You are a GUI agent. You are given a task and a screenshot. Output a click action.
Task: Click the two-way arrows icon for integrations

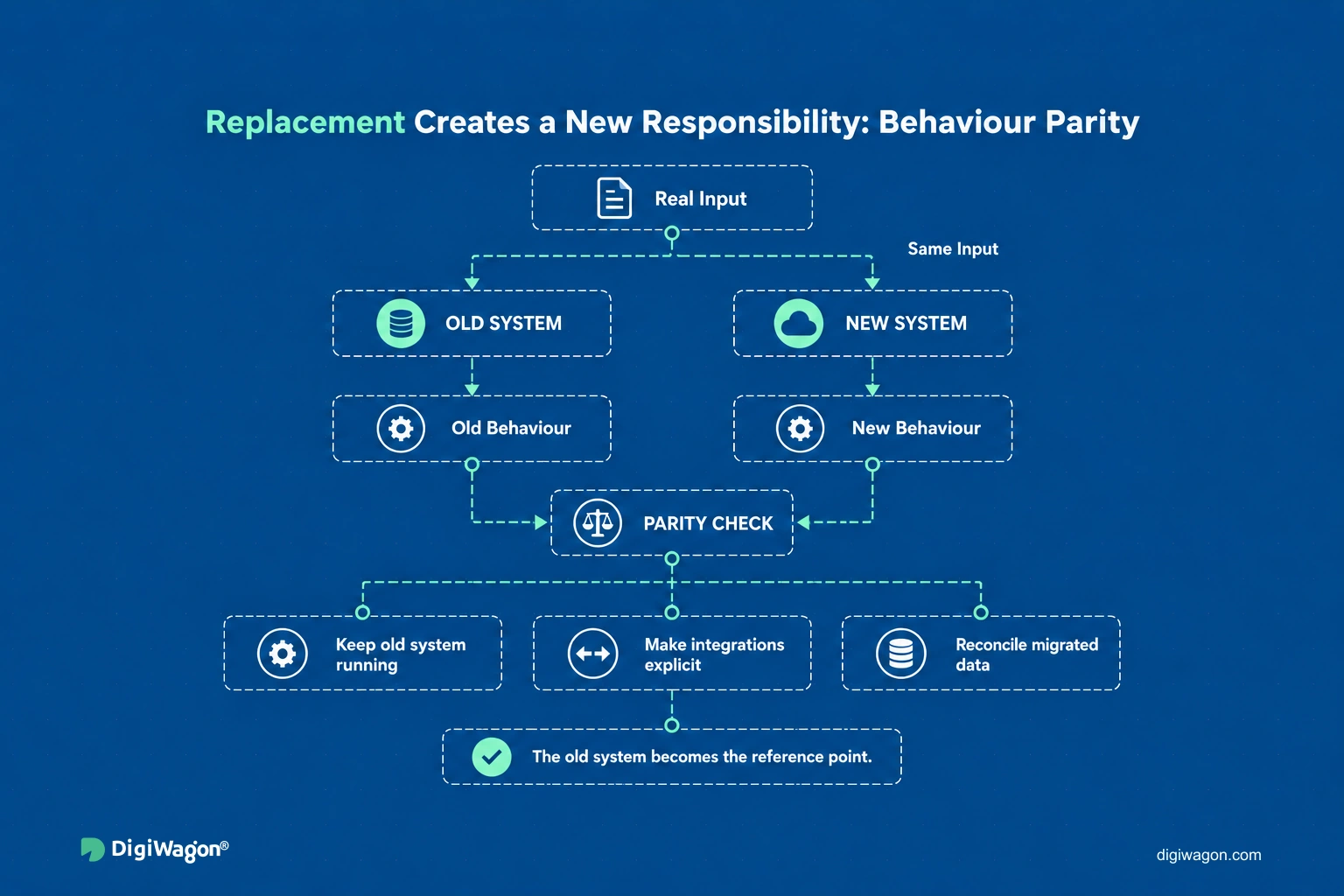point(593,653)
